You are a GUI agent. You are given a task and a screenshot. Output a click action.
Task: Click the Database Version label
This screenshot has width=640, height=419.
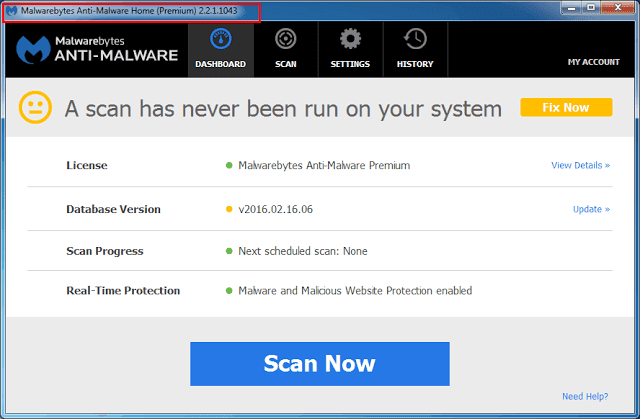[x=113, y=209]
